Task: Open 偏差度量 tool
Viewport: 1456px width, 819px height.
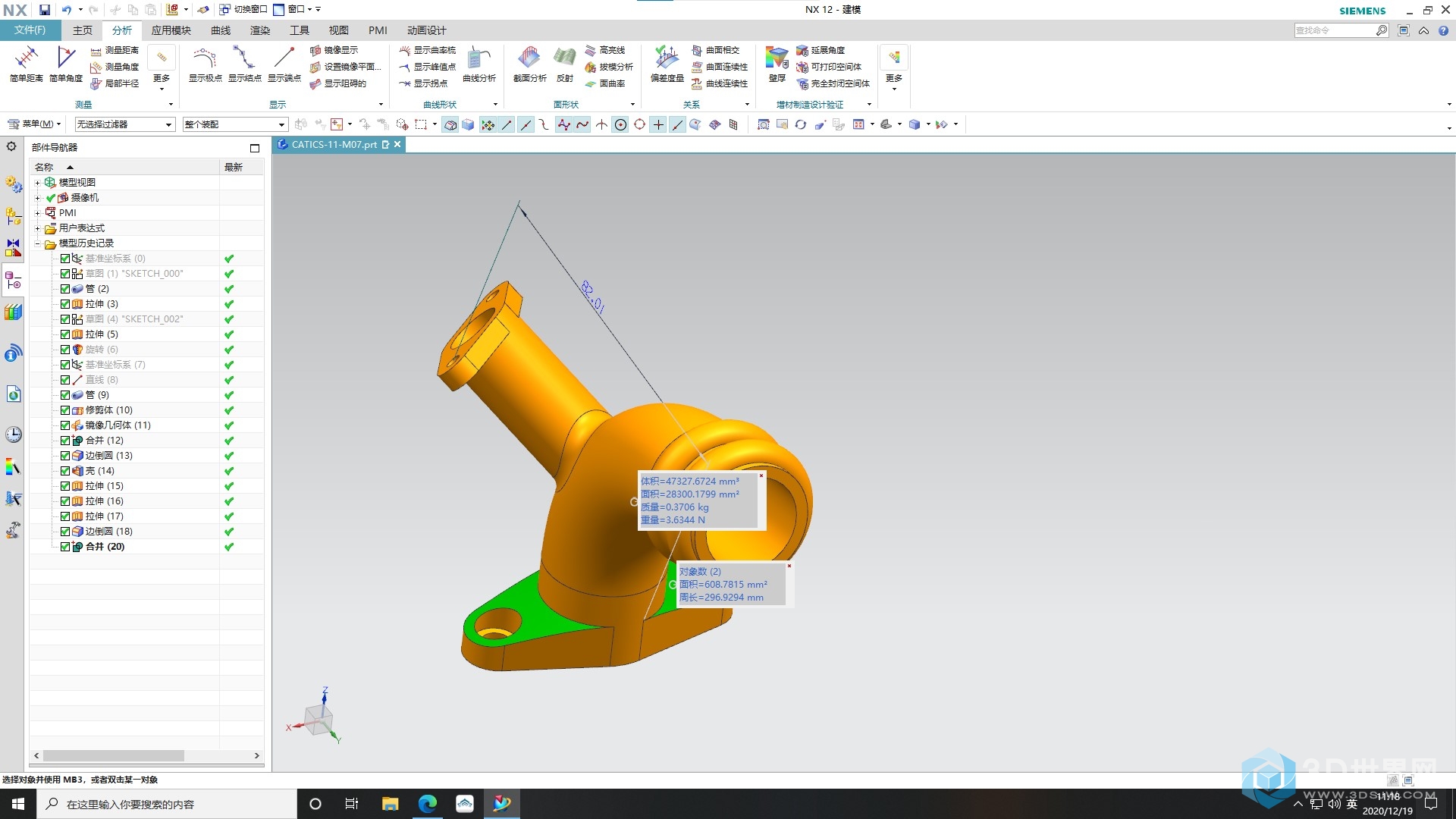Action: point(667,64)
